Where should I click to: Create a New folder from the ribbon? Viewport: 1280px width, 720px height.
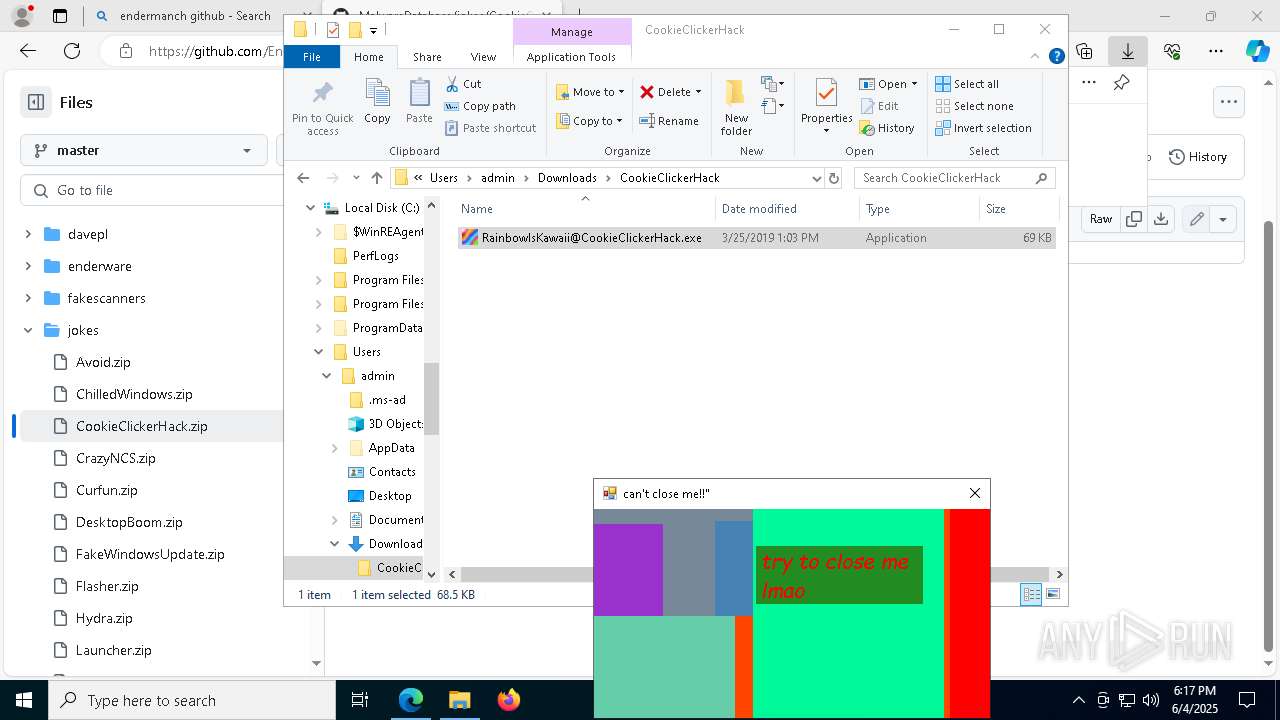click(736, 107)
